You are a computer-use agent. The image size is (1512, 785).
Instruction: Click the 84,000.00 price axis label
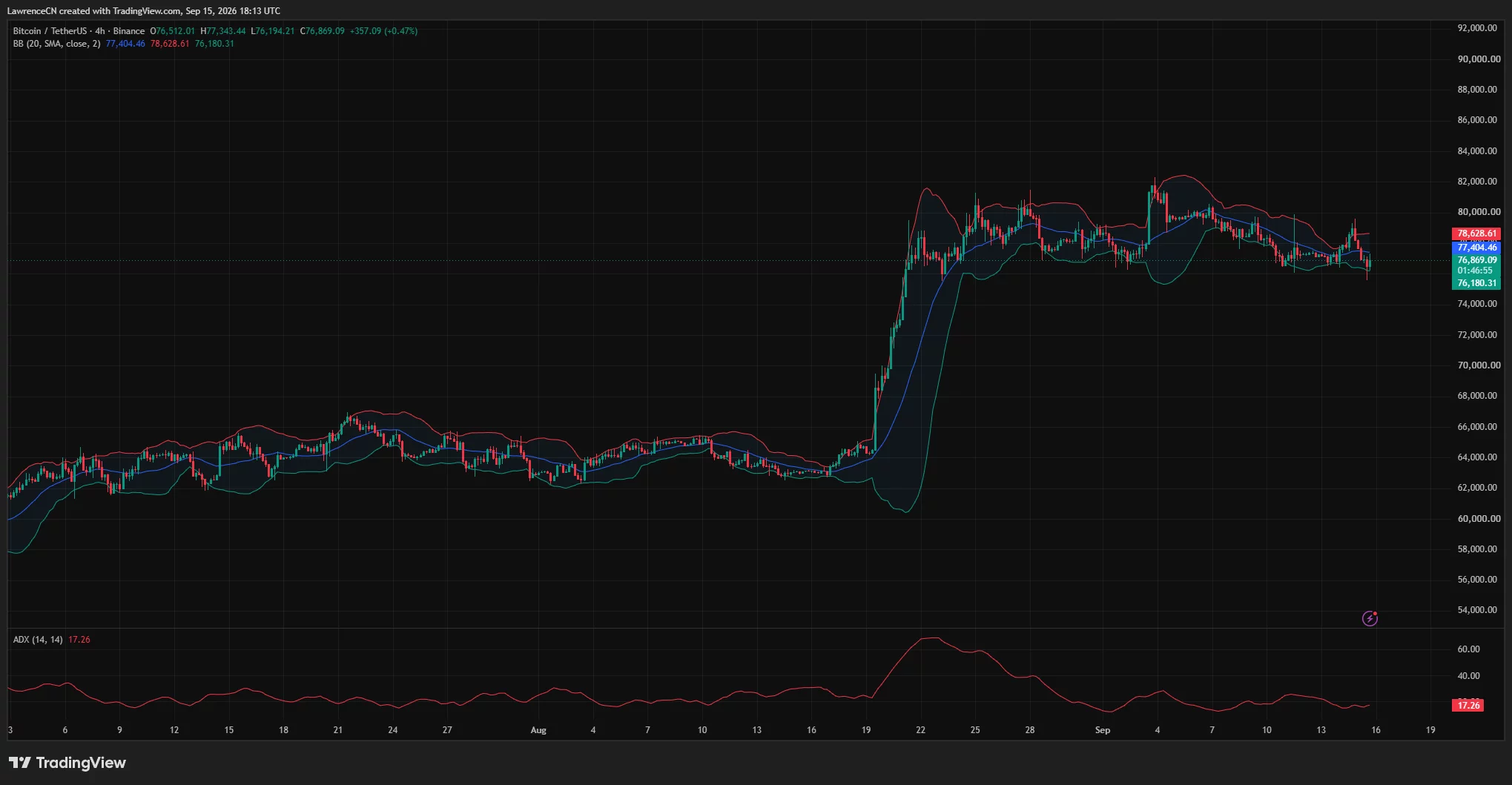1477,151
